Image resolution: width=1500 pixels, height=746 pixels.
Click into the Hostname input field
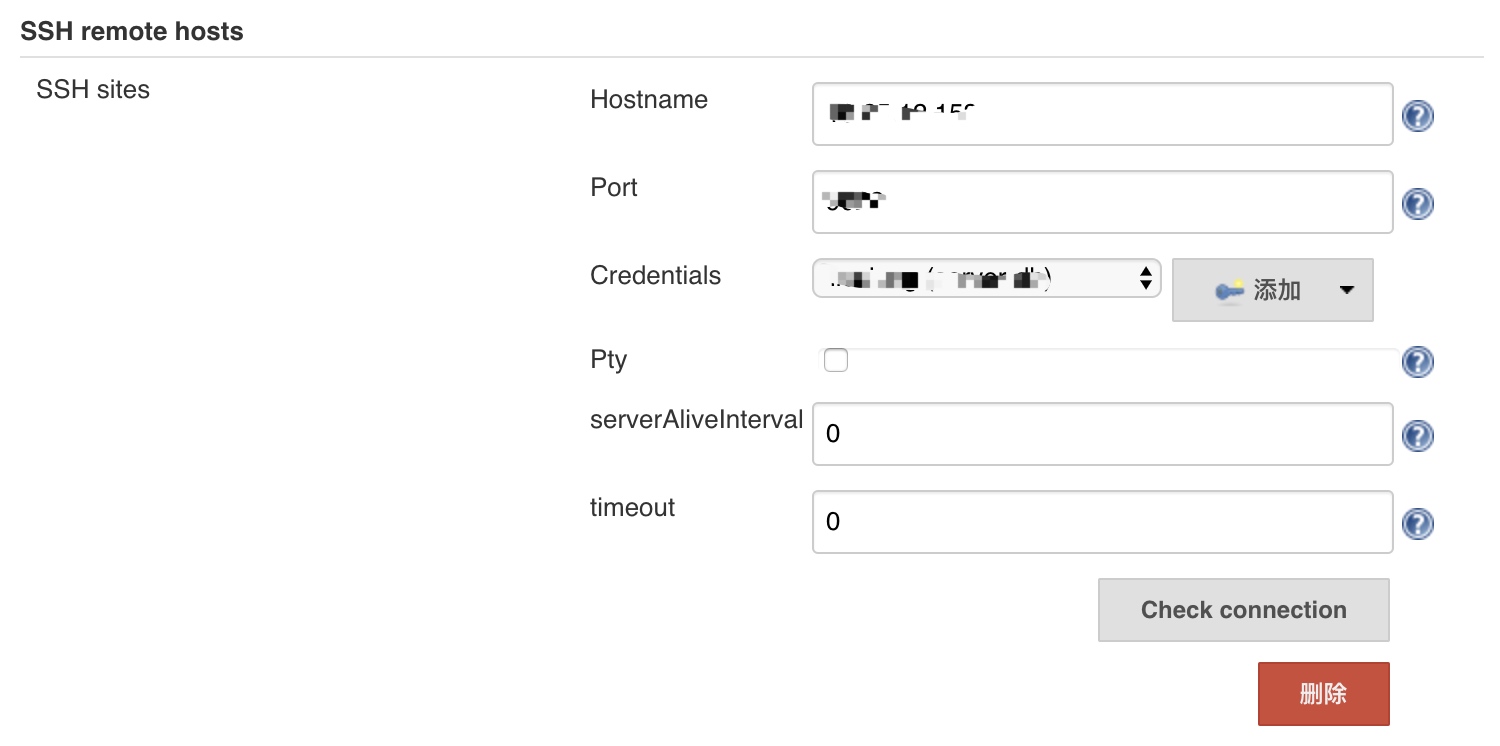coord(1102,114)
